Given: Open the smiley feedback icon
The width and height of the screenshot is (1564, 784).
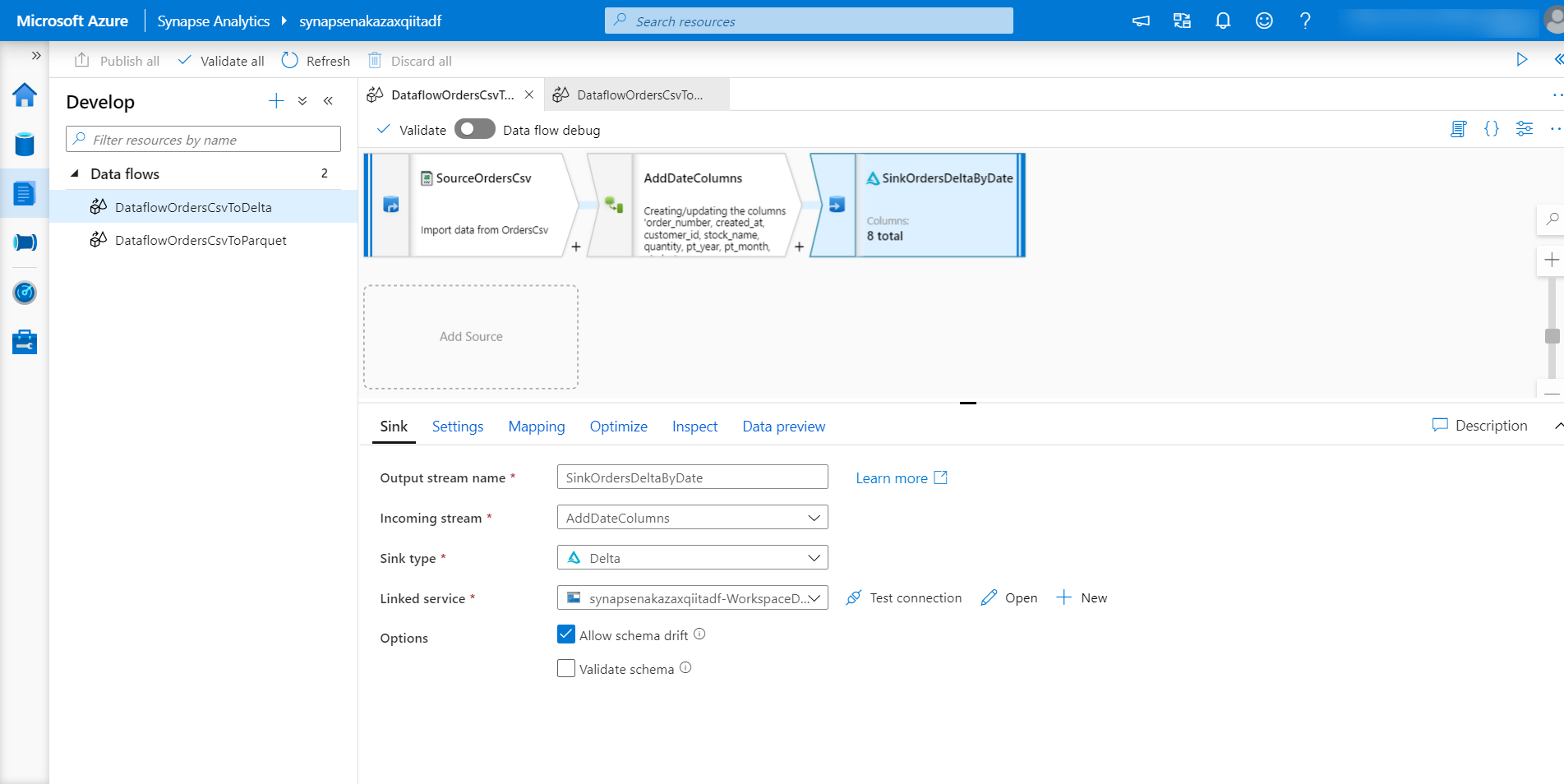Looking at the screenshot, I should [x=1264, y=21].
